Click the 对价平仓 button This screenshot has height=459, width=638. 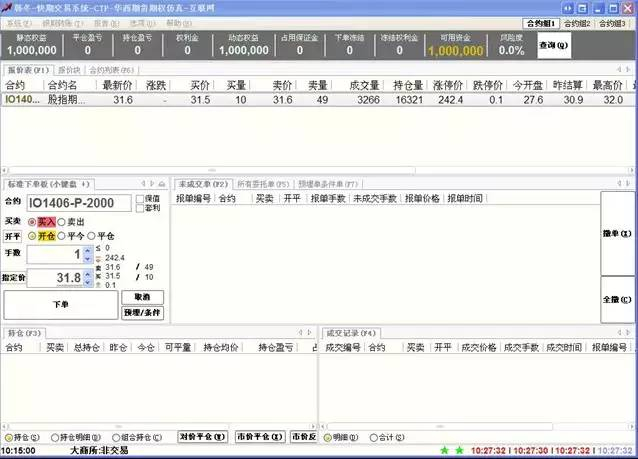pyautogui.click(x=203, y=437)
